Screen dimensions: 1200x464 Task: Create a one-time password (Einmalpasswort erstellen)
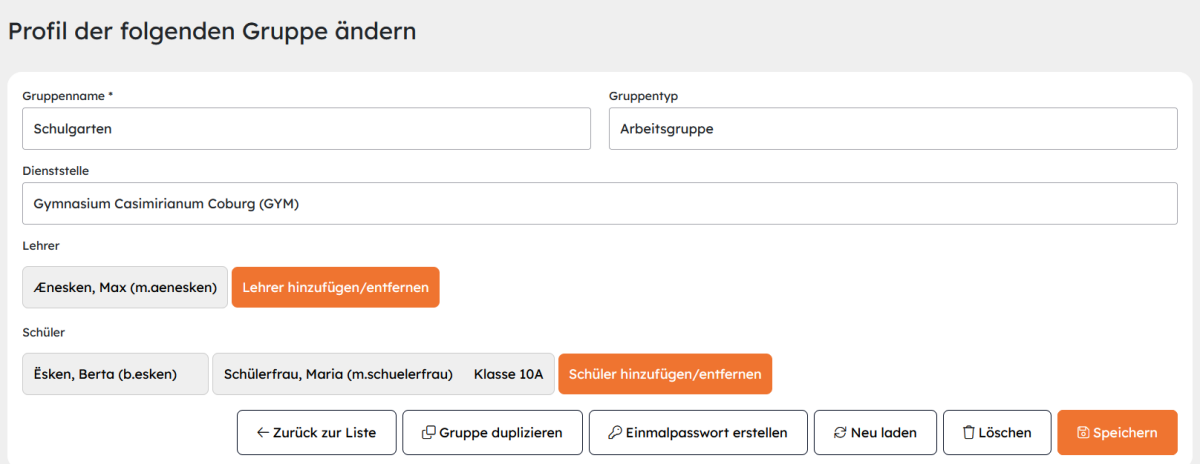coord(698,433)
